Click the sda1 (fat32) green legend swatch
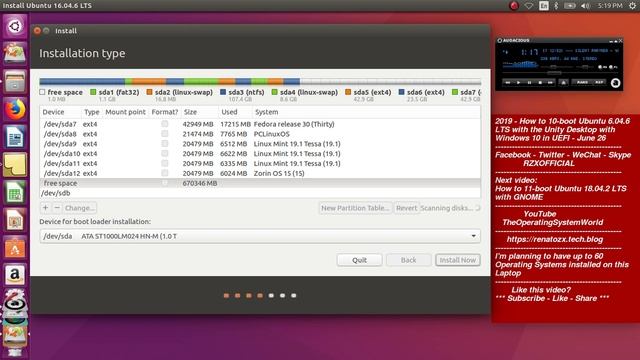 pos(93,92)
